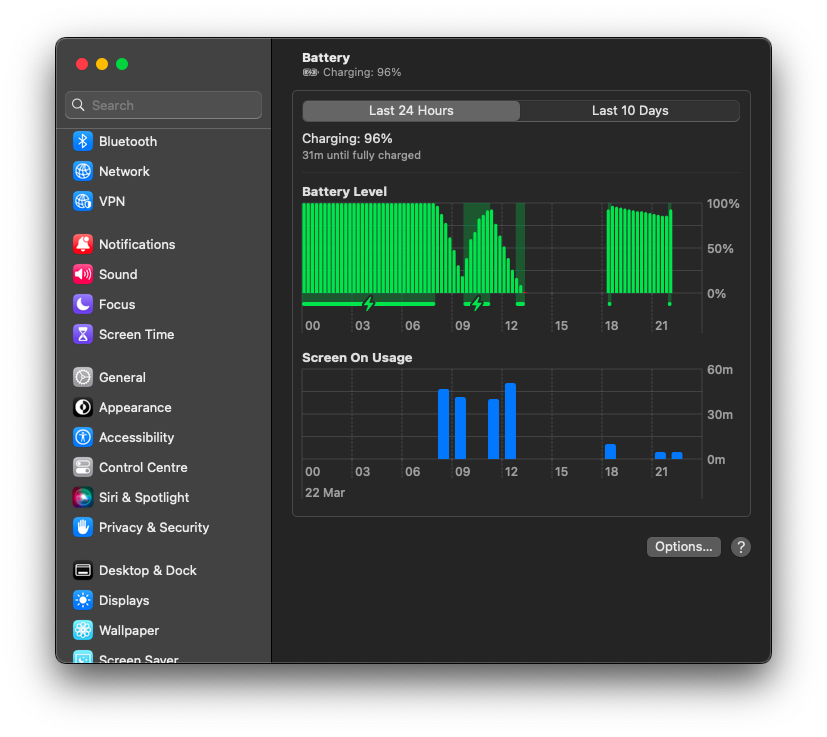Image resolution: width=827 pixels, height=737 pixels.
Task: Open Privacy & Security hand icon
Action: pyautogui.click(x=83, y=528)
